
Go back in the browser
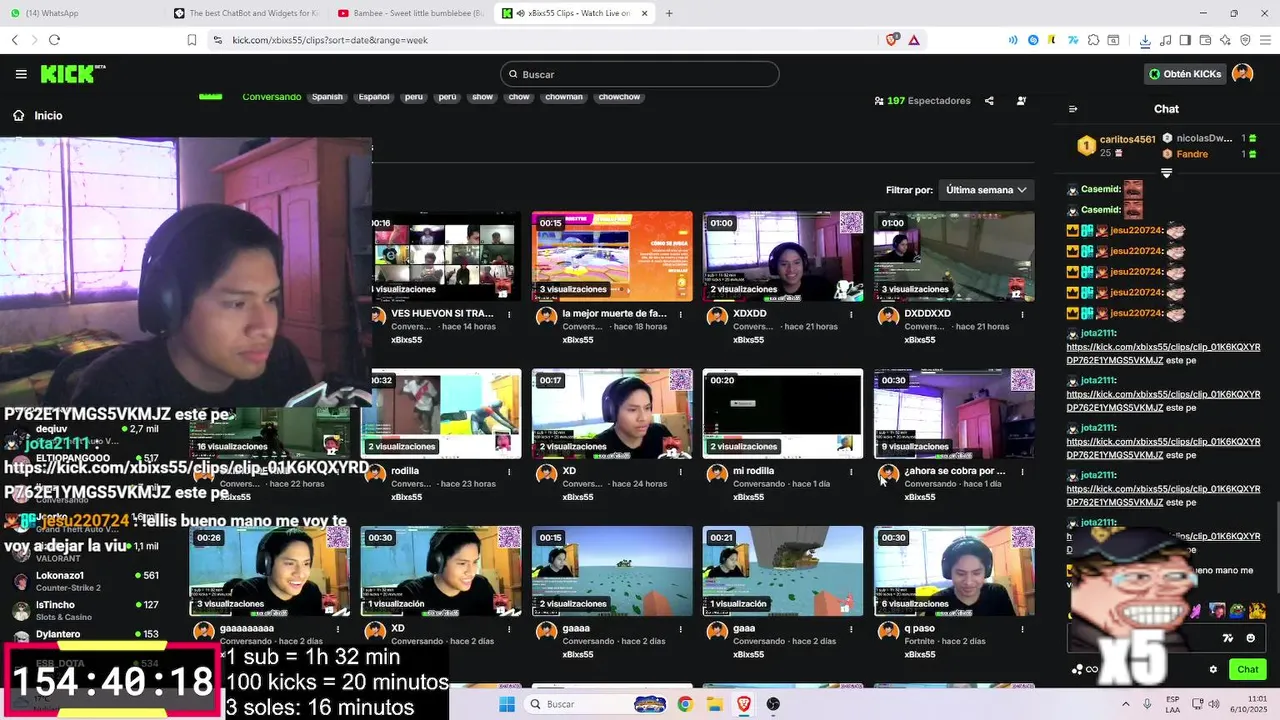(15, 40)
